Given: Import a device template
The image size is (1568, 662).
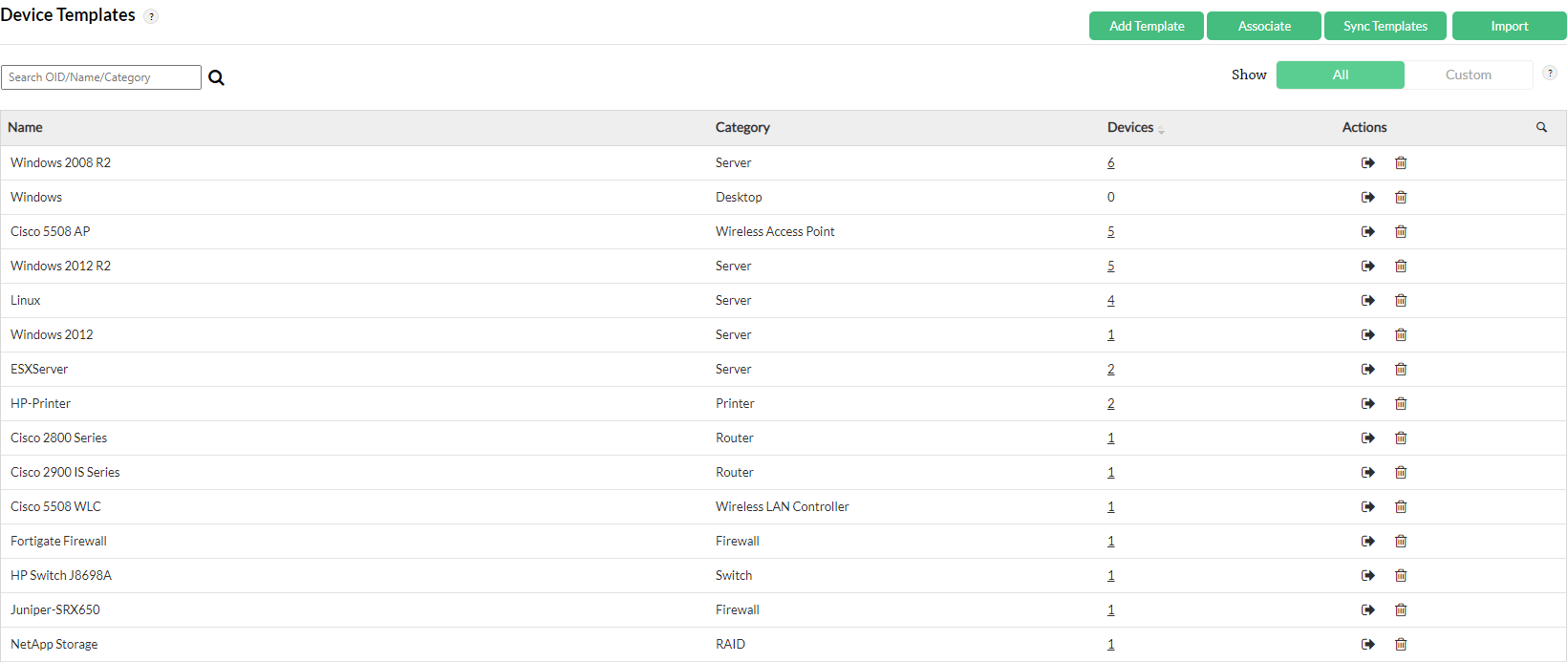Looking at the screenshot, I should click(x=1510, y=26).
